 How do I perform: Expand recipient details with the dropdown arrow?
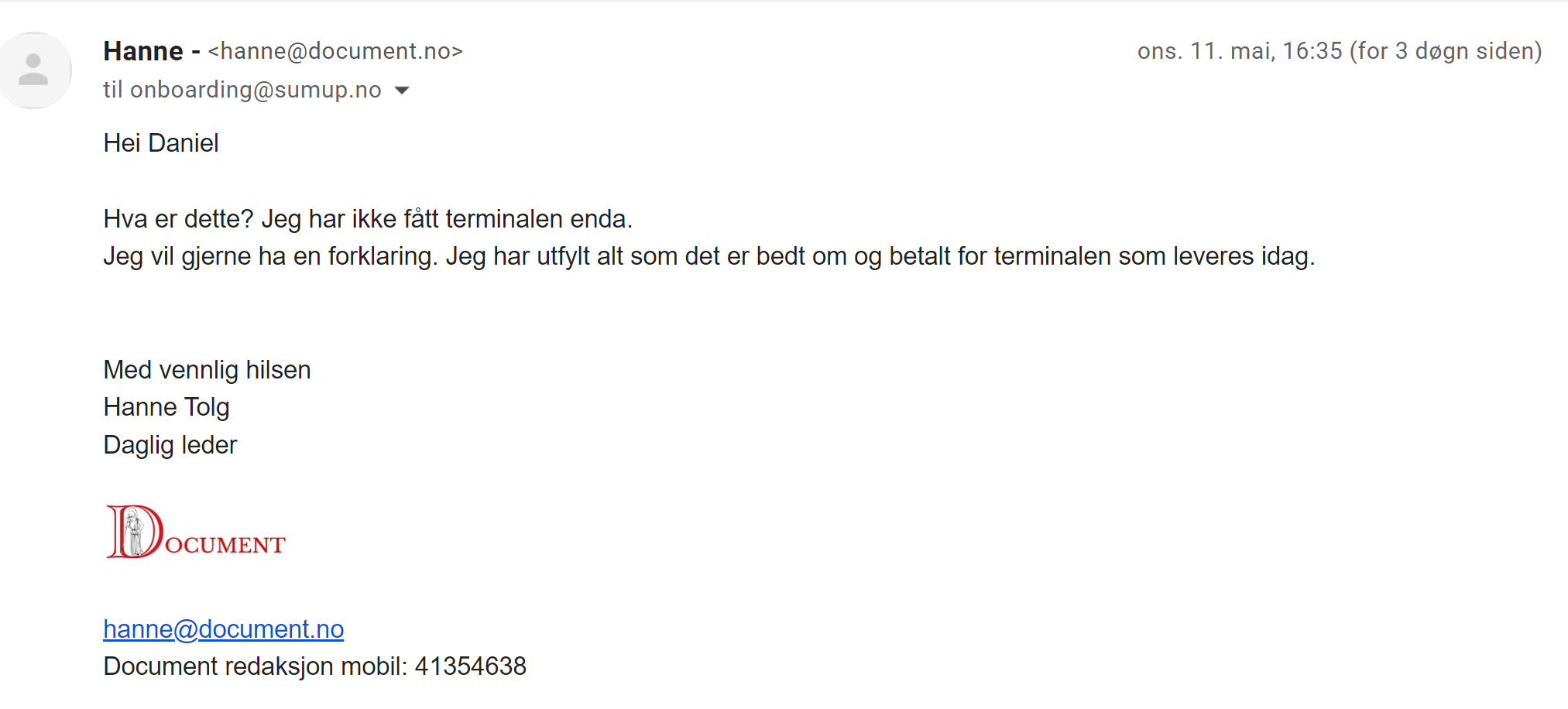pos(402,91)
